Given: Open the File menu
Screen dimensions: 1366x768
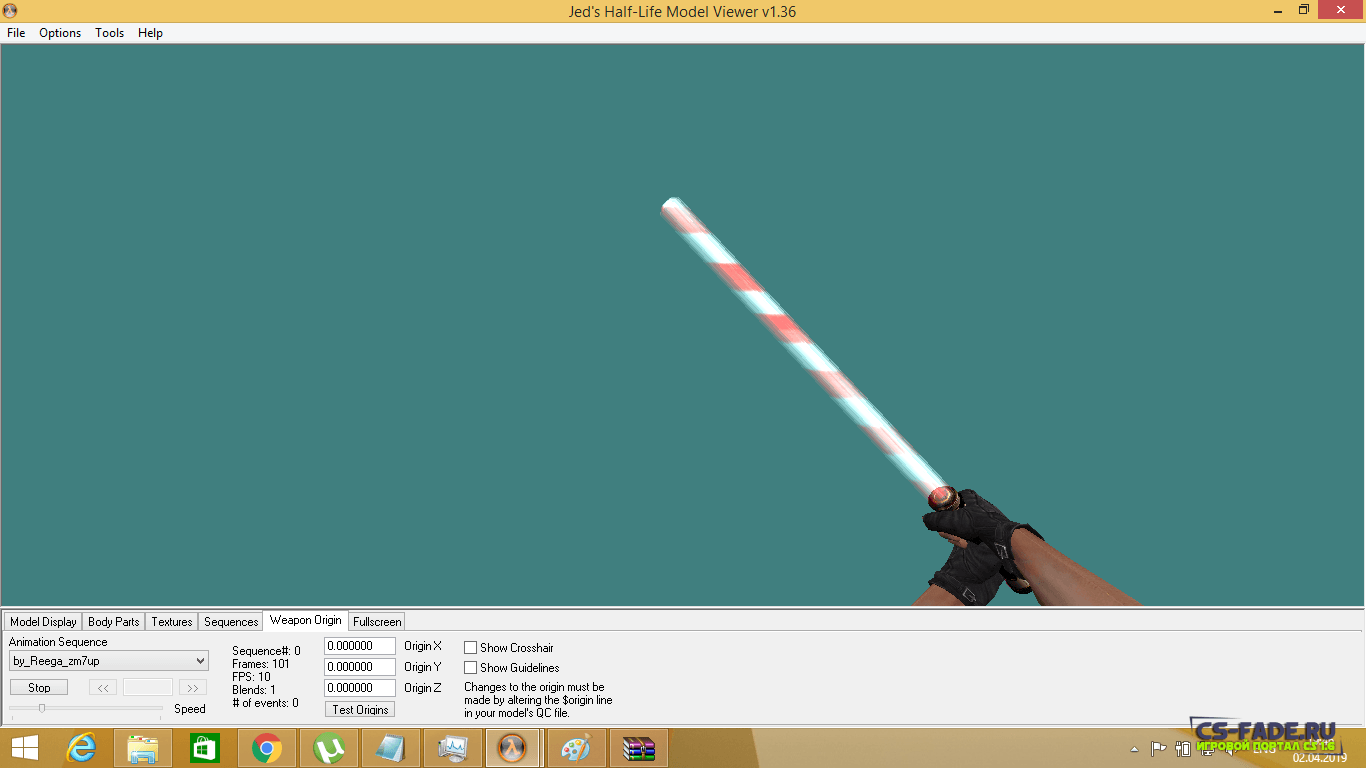Looking at the screenshot, I should click(16, 33).
